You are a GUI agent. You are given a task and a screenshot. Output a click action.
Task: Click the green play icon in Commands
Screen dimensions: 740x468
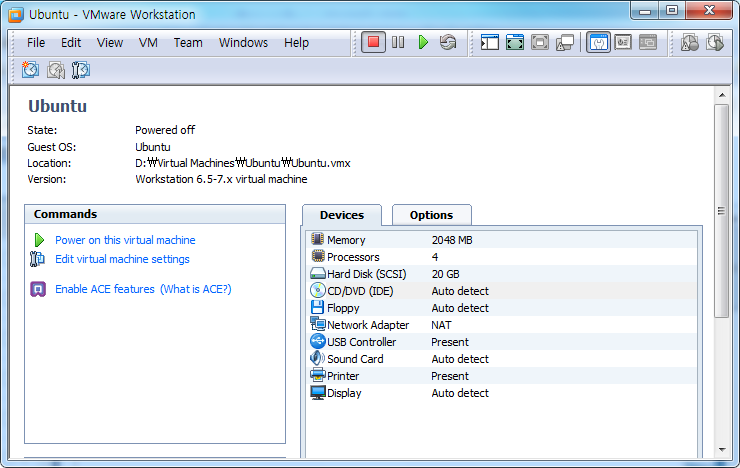point(39,240)
